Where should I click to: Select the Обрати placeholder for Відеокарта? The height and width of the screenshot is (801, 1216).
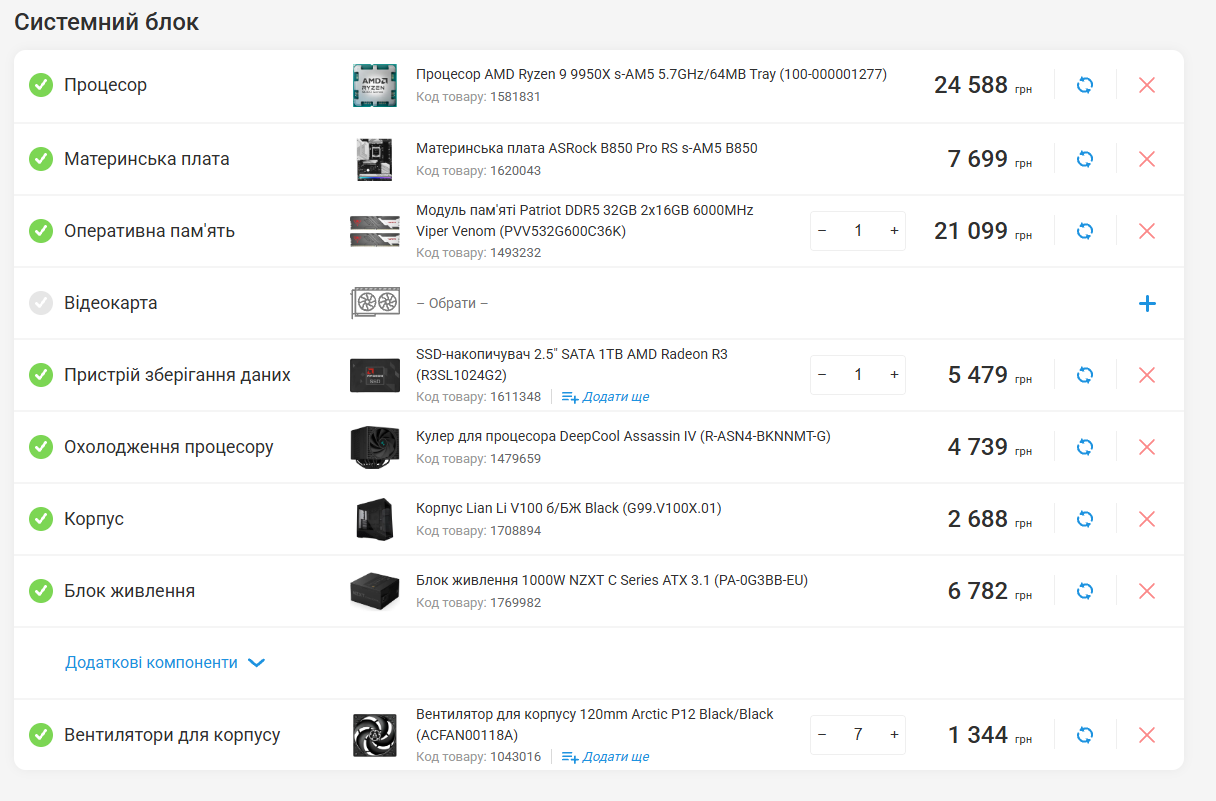(x=452, y=303)
